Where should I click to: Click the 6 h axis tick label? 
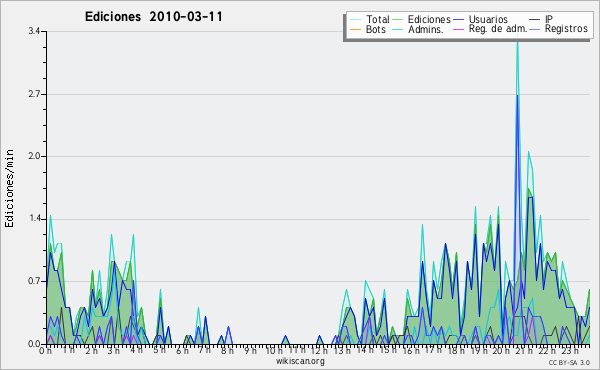coord(183,350)
